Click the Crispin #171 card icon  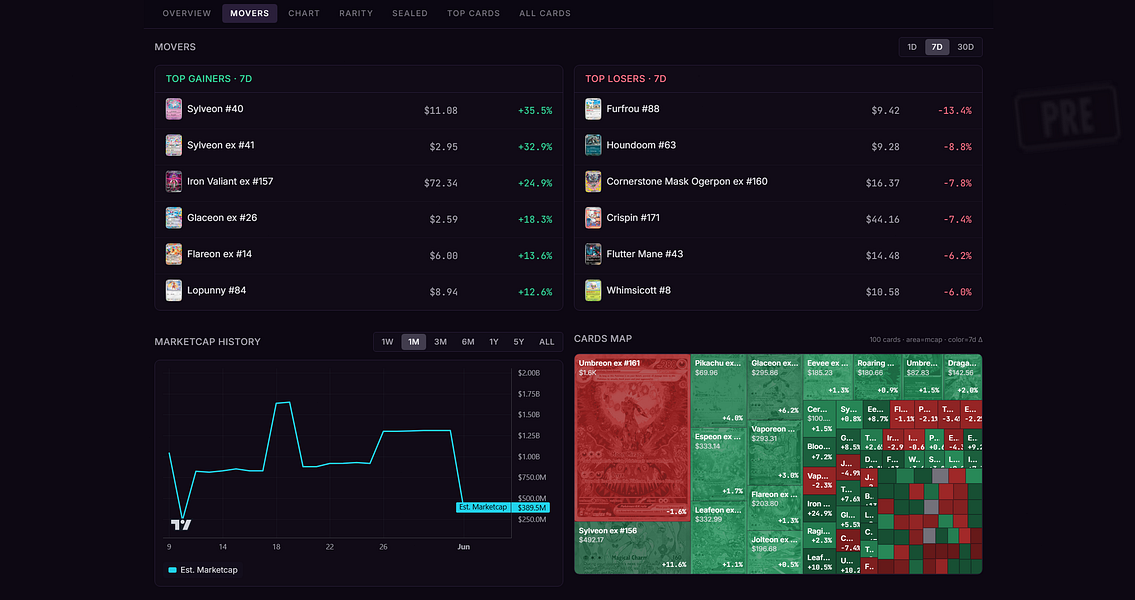tap(593, 218)
